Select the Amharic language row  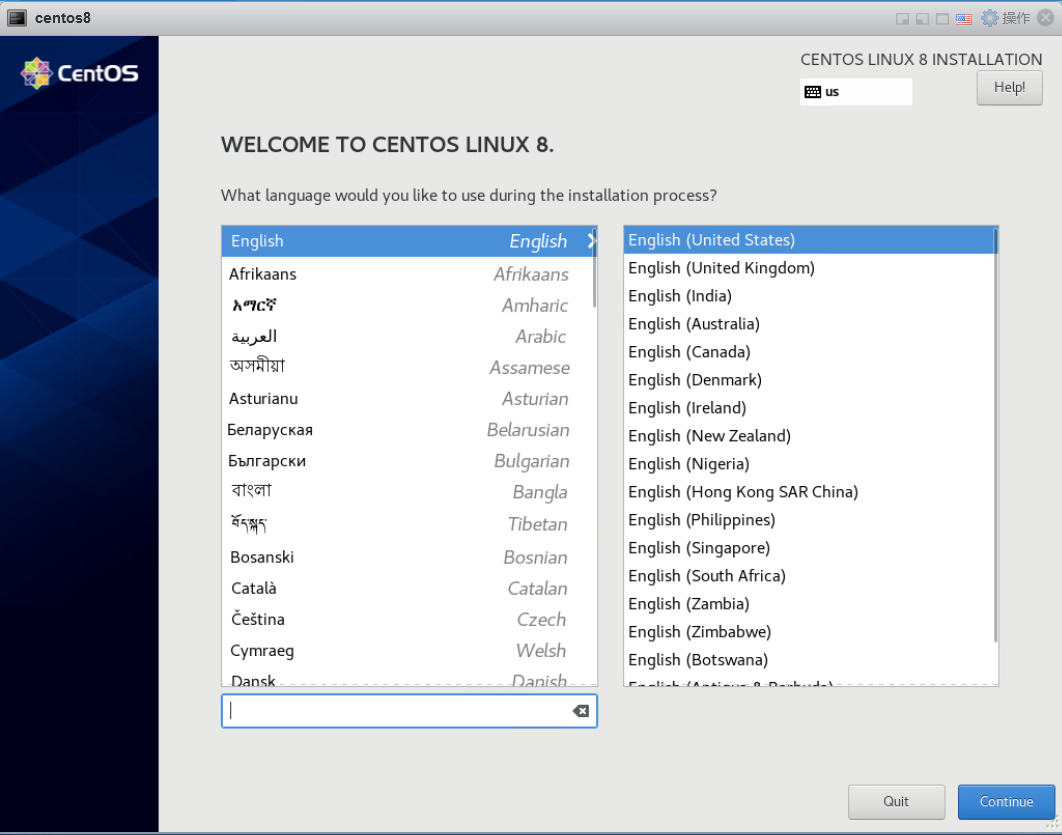(x=409, y=305)
